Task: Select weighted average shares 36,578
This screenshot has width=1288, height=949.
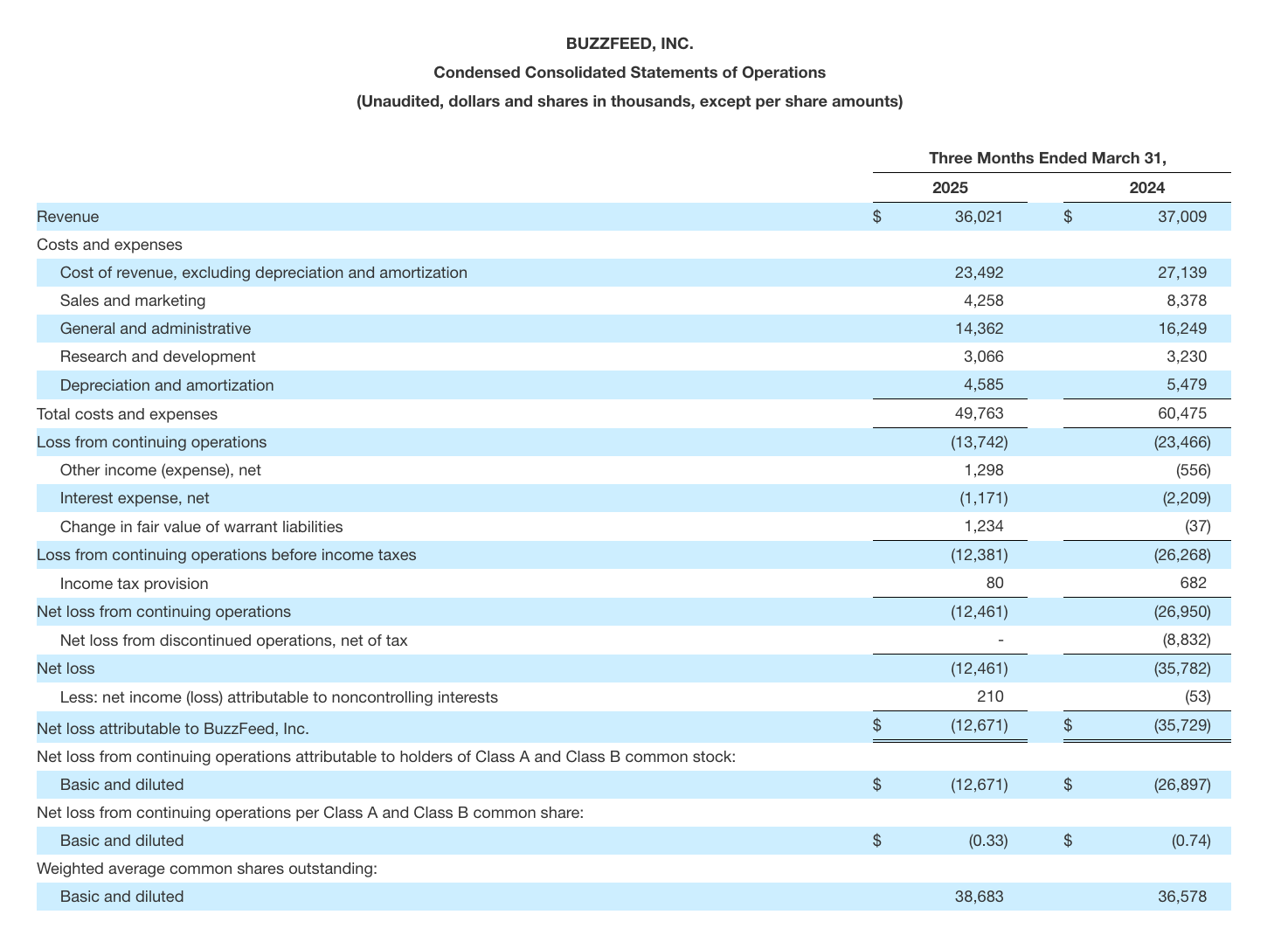Action: (x=1182, y=897)
